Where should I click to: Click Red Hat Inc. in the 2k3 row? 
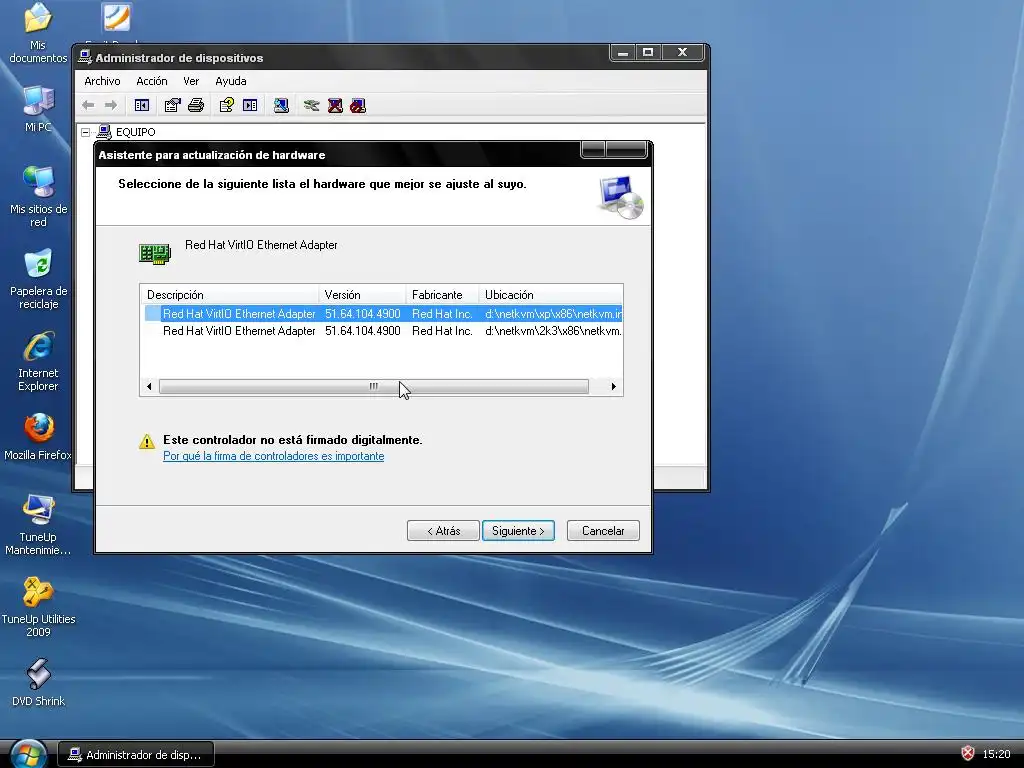442,331
